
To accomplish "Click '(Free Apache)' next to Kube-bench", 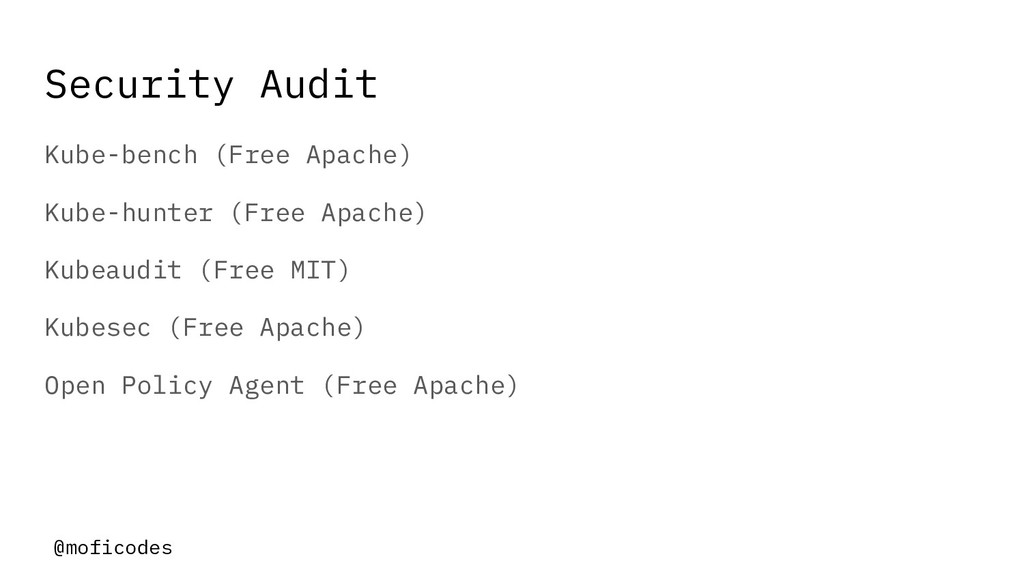I will coord(313,155).
